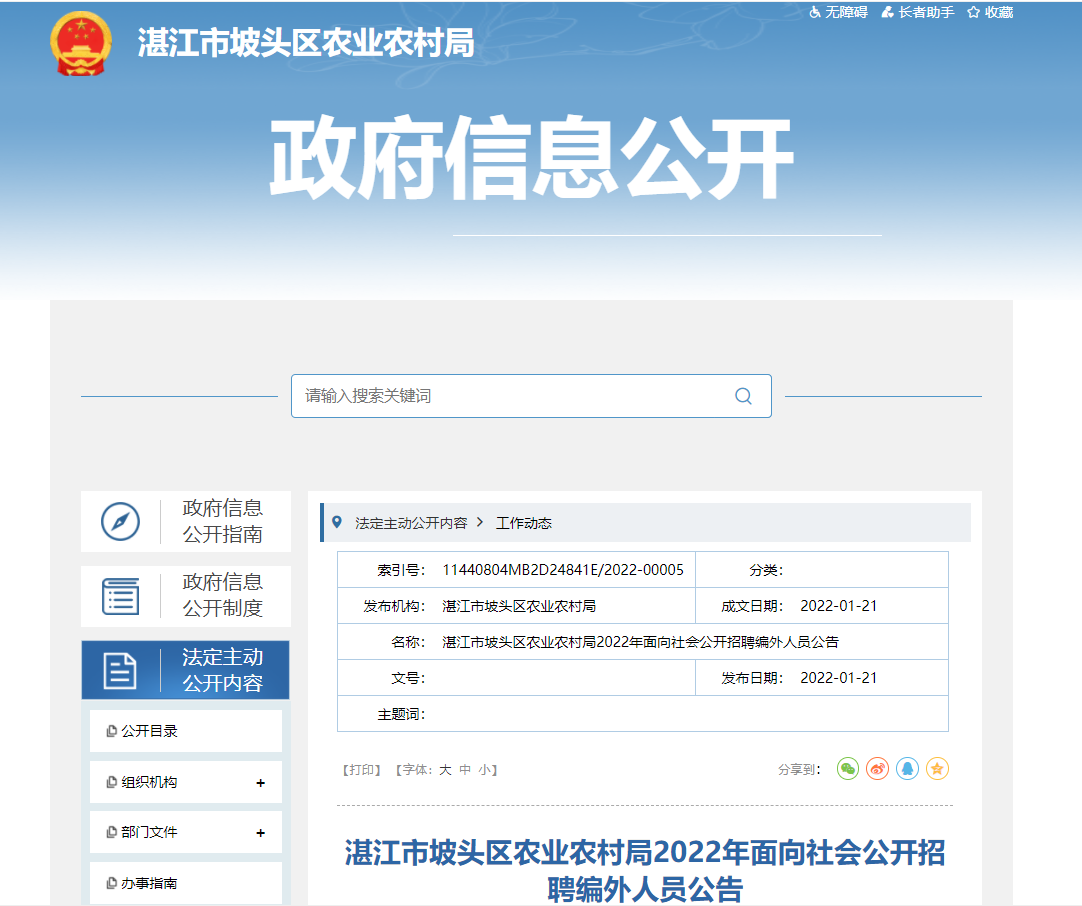The width and height of the screenshot is (1082, 906).
Task: Share to Qzone star icon
Action: coord(937,769)
